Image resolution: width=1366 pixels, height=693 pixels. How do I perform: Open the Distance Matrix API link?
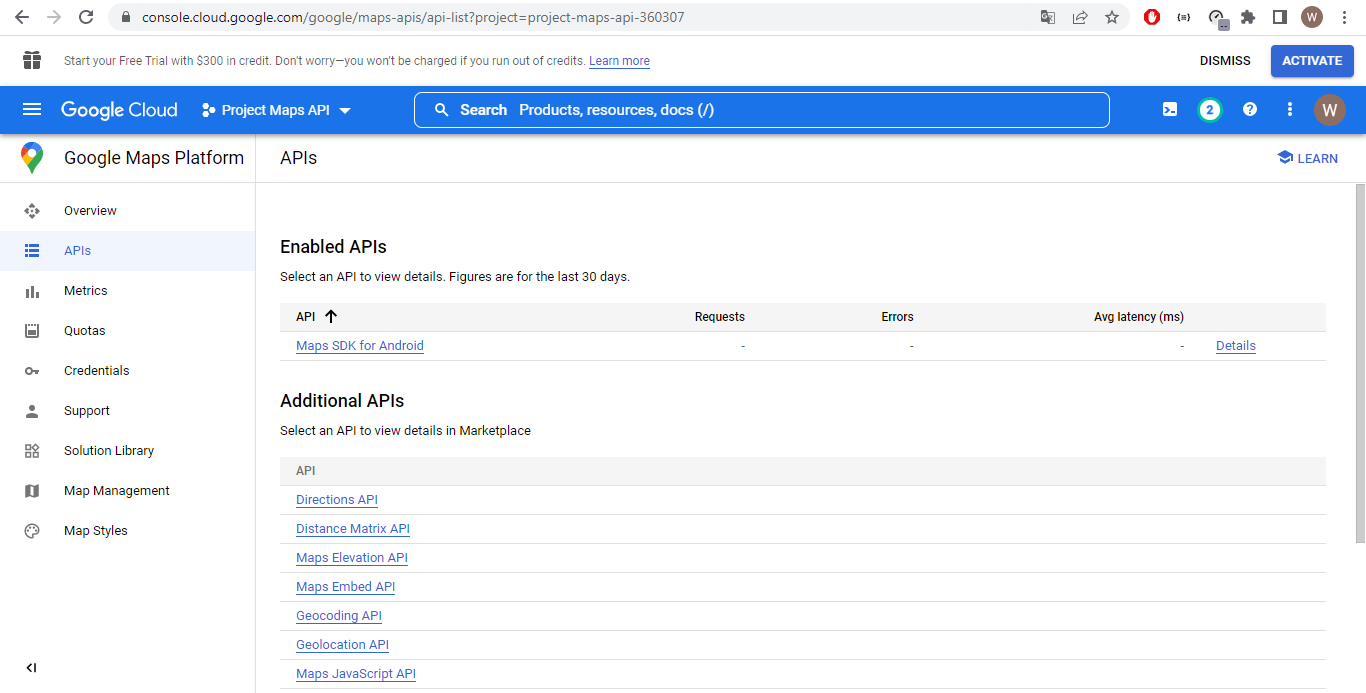[x=353, y=529]
